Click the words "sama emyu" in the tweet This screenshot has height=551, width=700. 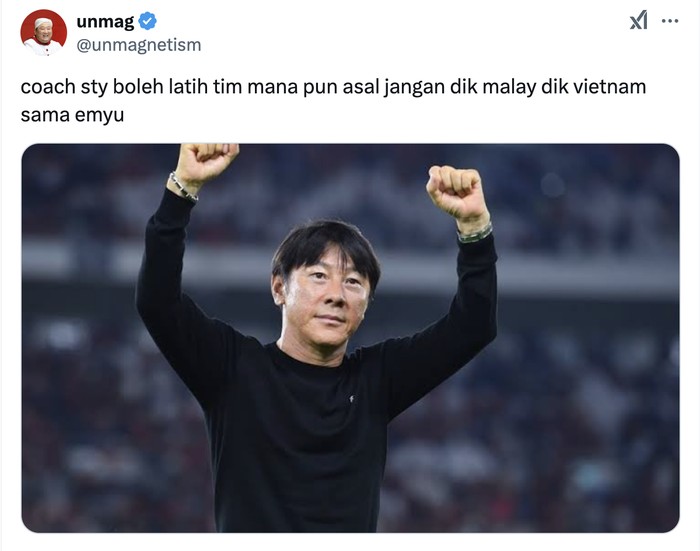pos(72,115)
